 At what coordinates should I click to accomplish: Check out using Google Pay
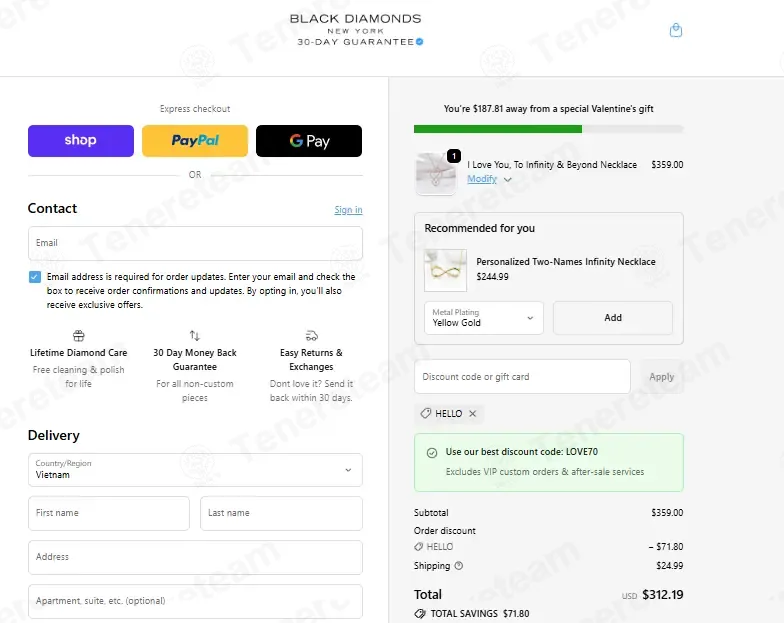click(309, 141)
